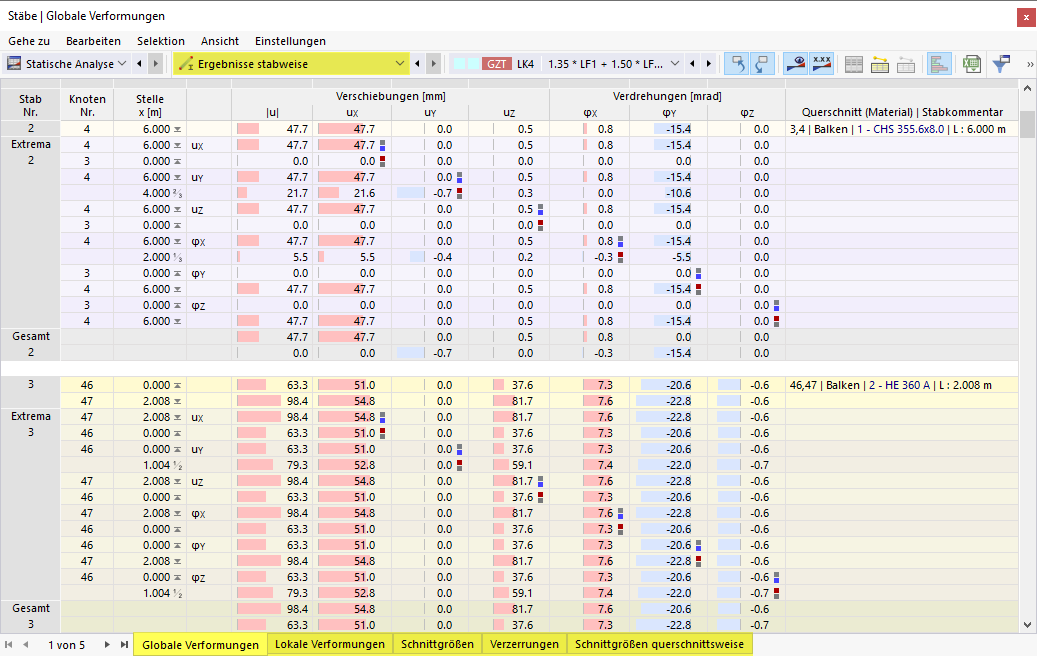
Task: Click the next page arrow near 1 von 5
Action: [x=106, y=644]
